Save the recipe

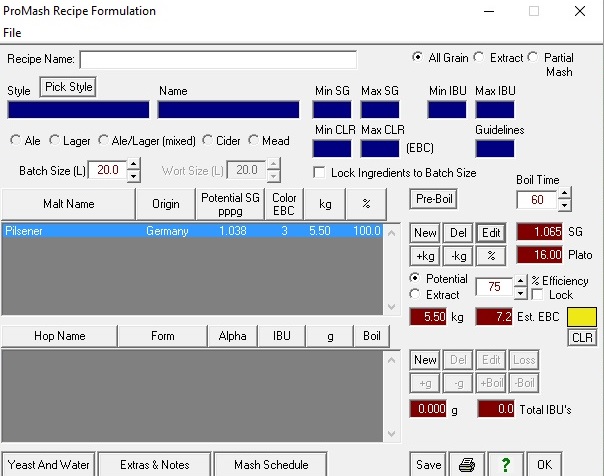click(x=428, y=464)
